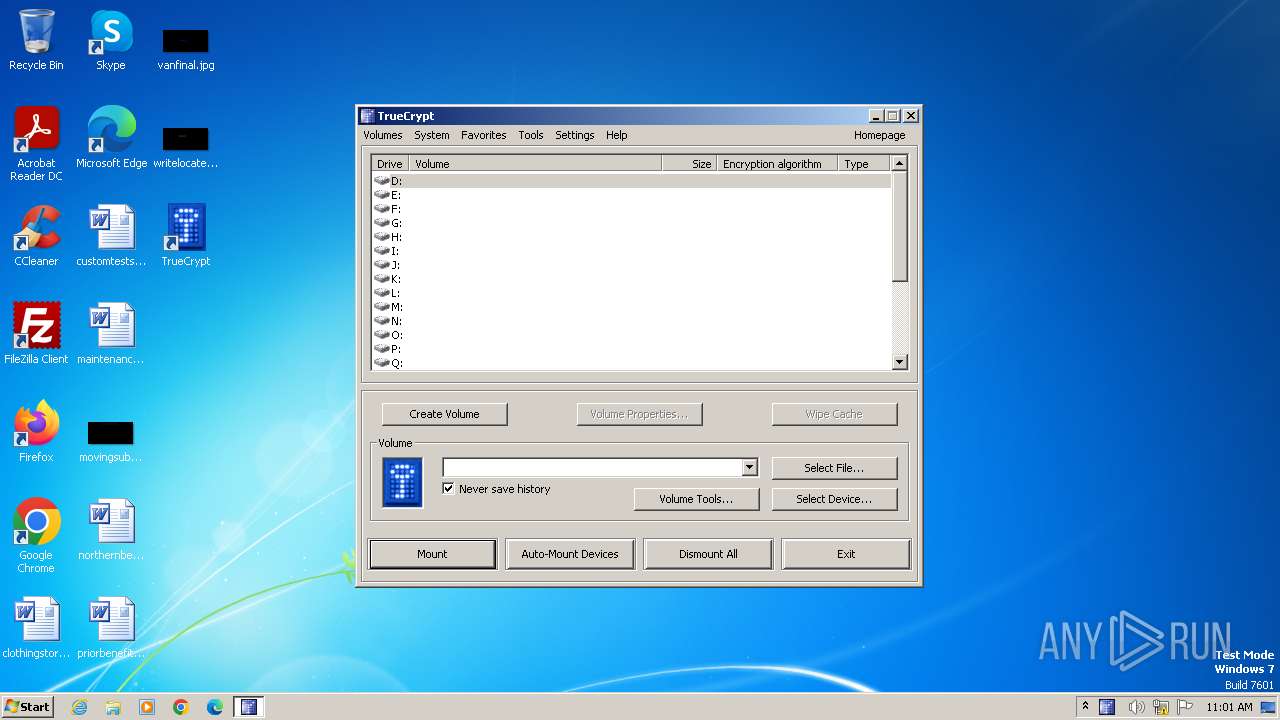Select the vanfinal.jpg desktop file
Viewport: 1280px width, 720px height.
coord(186,48)
